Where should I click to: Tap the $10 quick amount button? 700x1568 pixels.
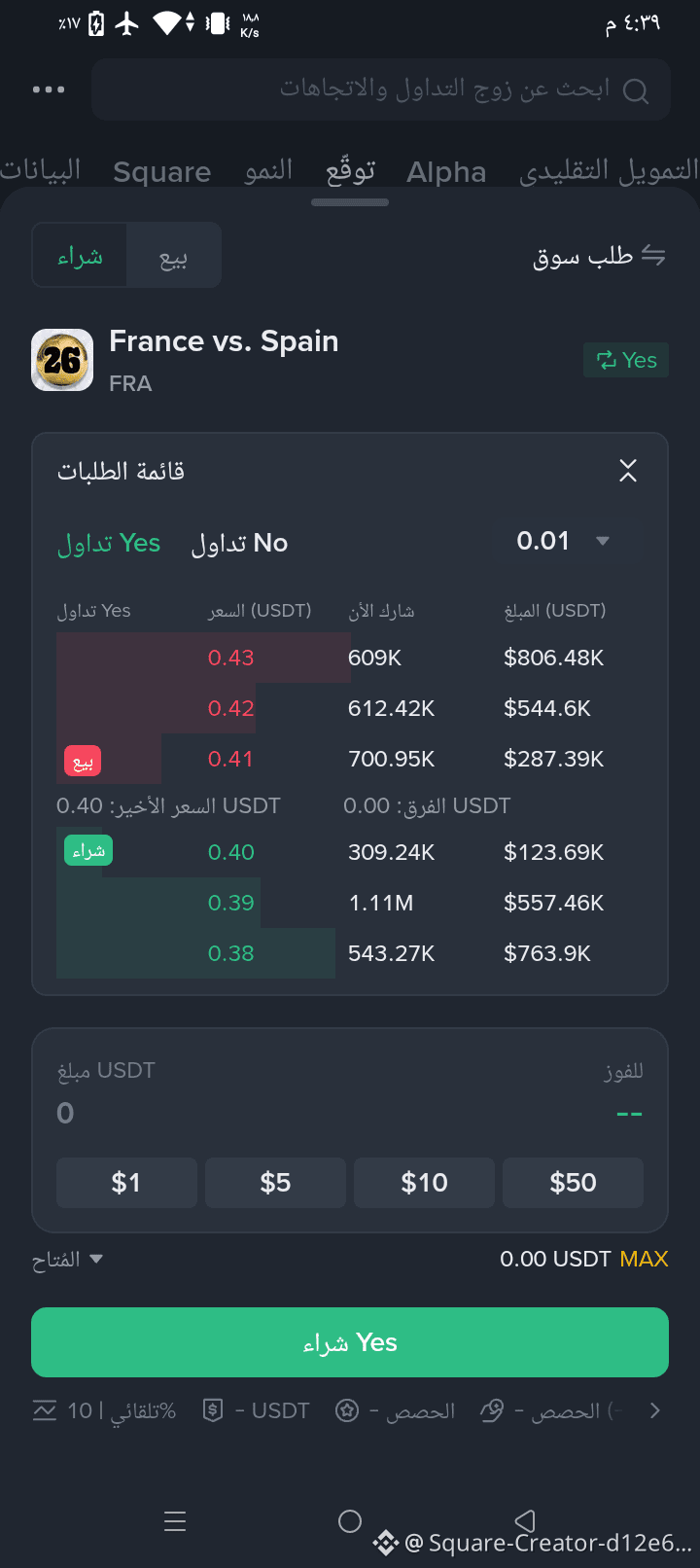point(425,1183)
